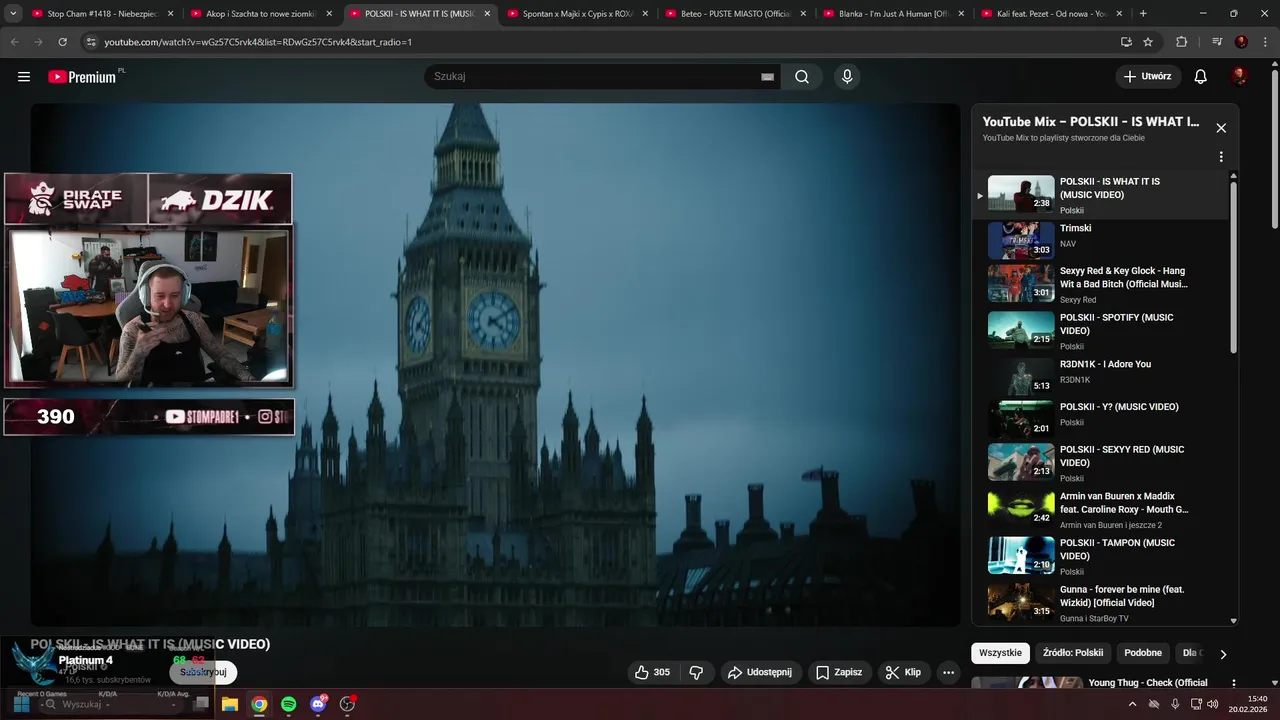Viewport: 1280px width, 720px height.
Task: Start voice search with microphone icon
Action: (x=847, y=76)
